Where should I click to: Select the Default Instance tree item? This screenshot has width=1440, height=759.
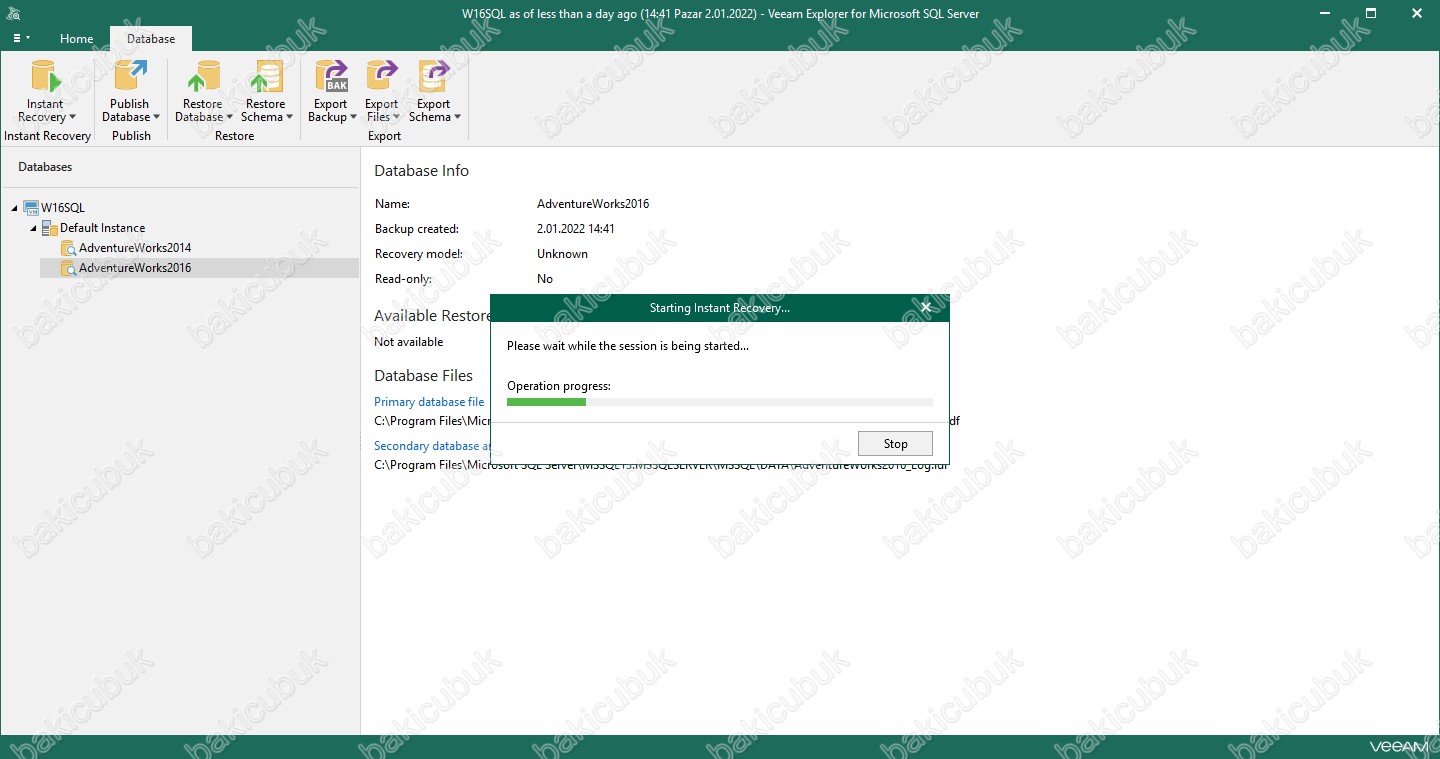(x=102, y=228)
